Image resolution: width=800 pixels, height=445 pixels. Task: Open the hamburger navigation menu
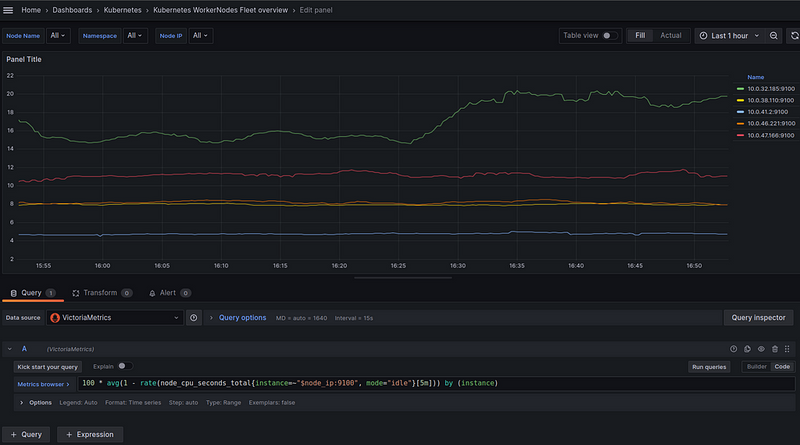pos(8,10)
